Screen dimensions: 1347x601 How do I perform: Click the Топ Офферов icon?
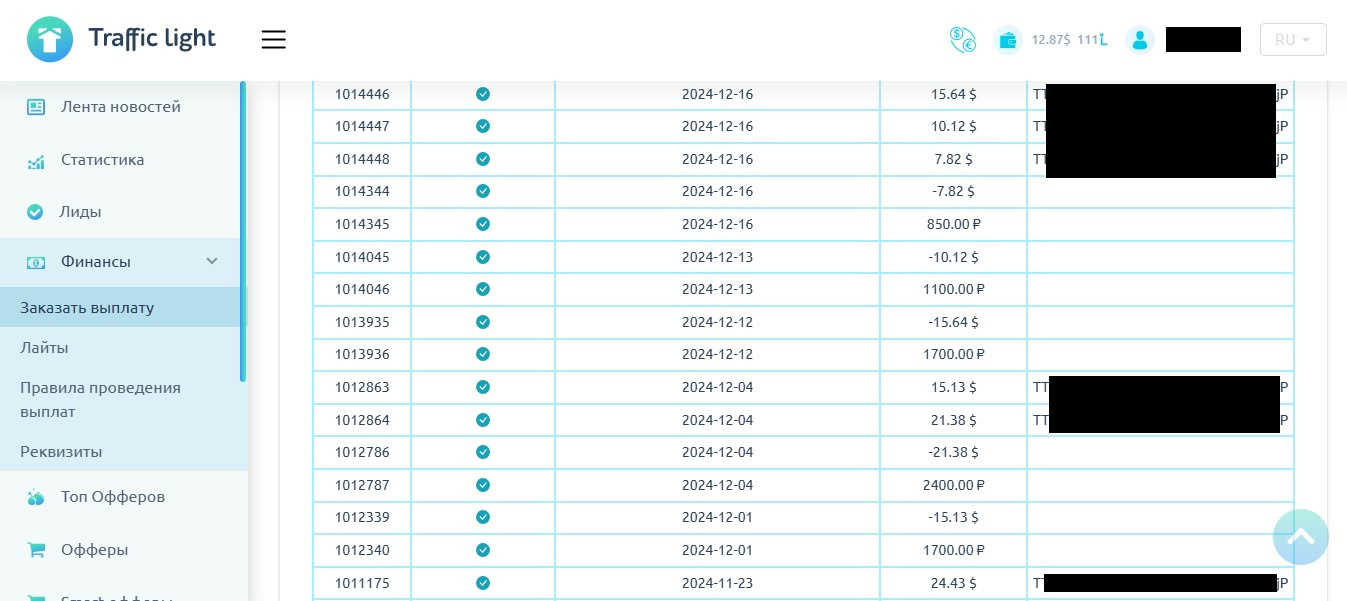pyautogui.click(x=36, y=497)
